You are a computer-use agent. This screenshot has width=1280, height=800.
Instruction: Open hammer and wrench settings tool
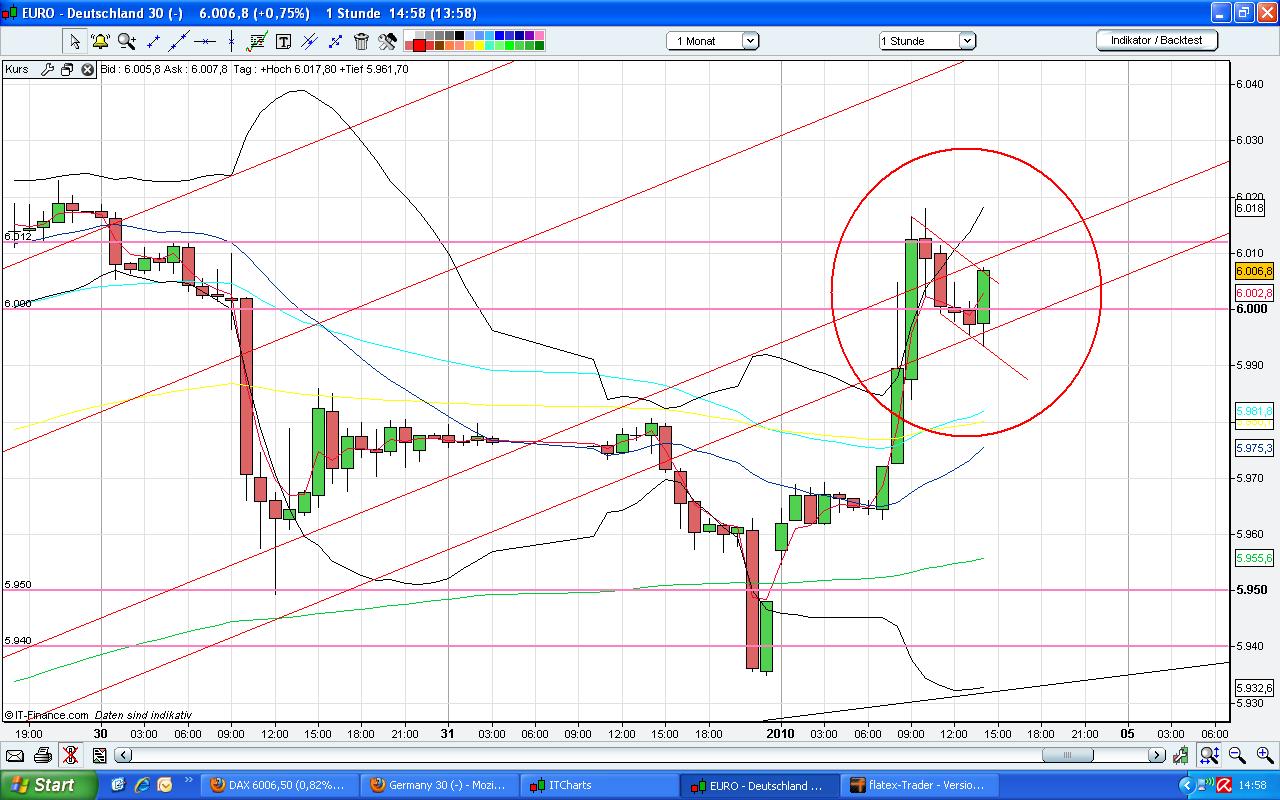point(387,41)
